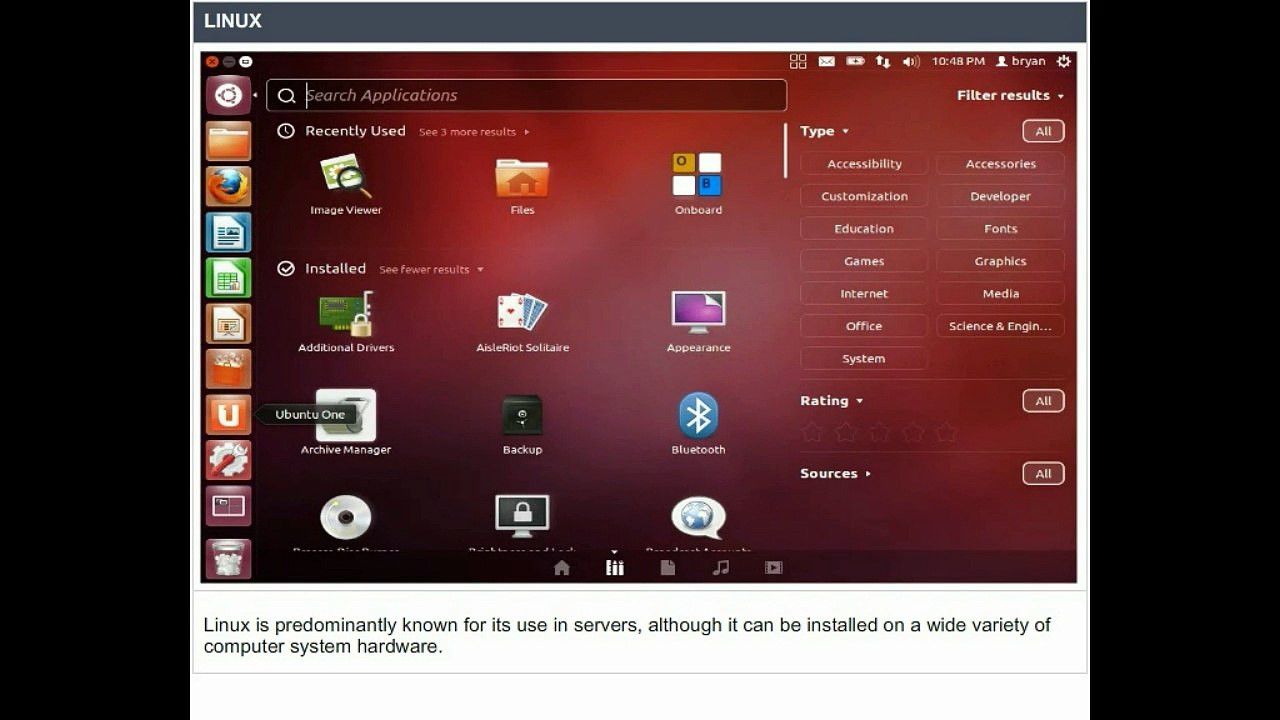
Task: Open the globe speech-bubble app icon
Action: (698, 520)
